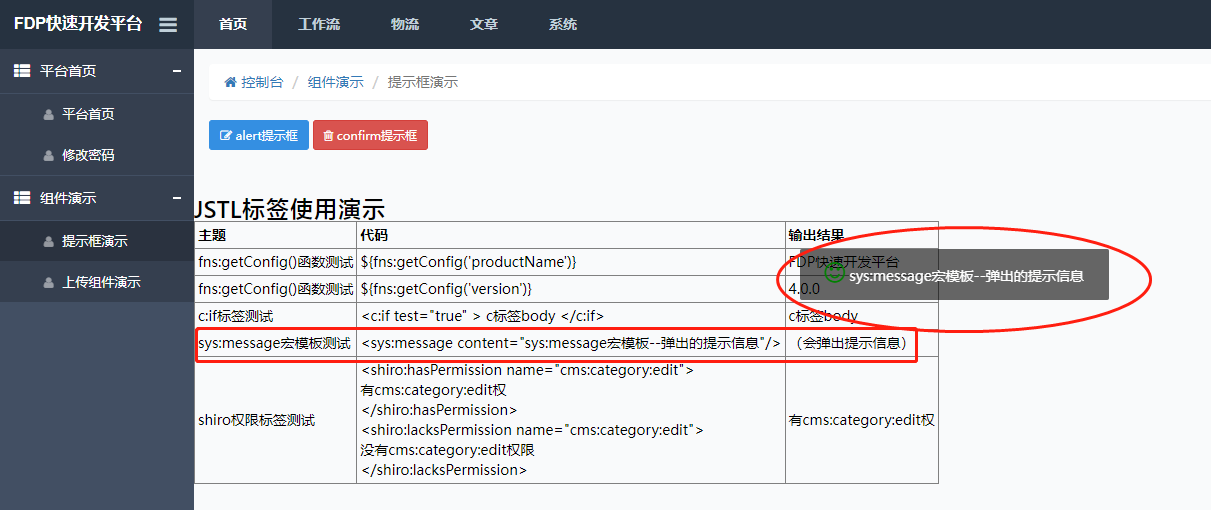The height and width of the screenshot is (510, 1211).
Task: Open the 系统 top navigation tab
Action: point(563,25)
